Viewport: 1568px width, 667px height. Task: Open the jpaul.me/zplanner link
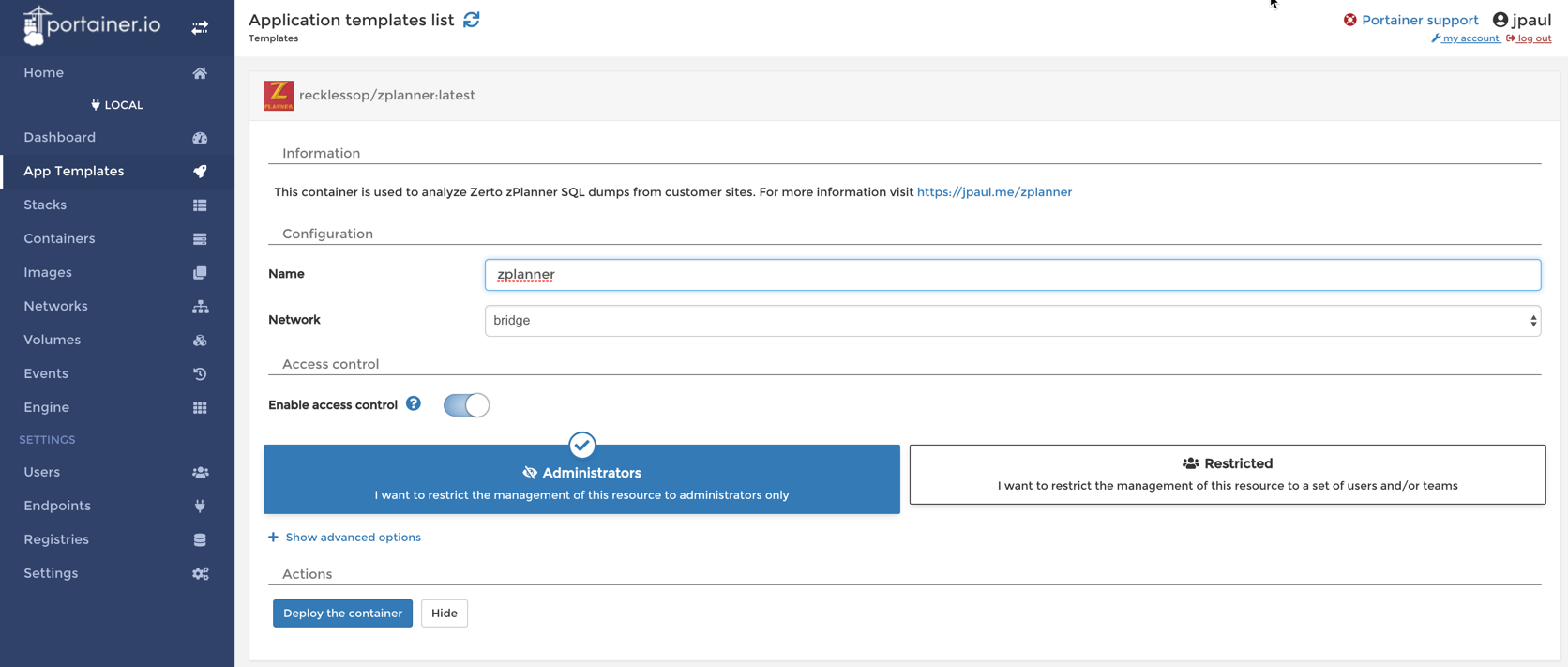pos(994,192)
